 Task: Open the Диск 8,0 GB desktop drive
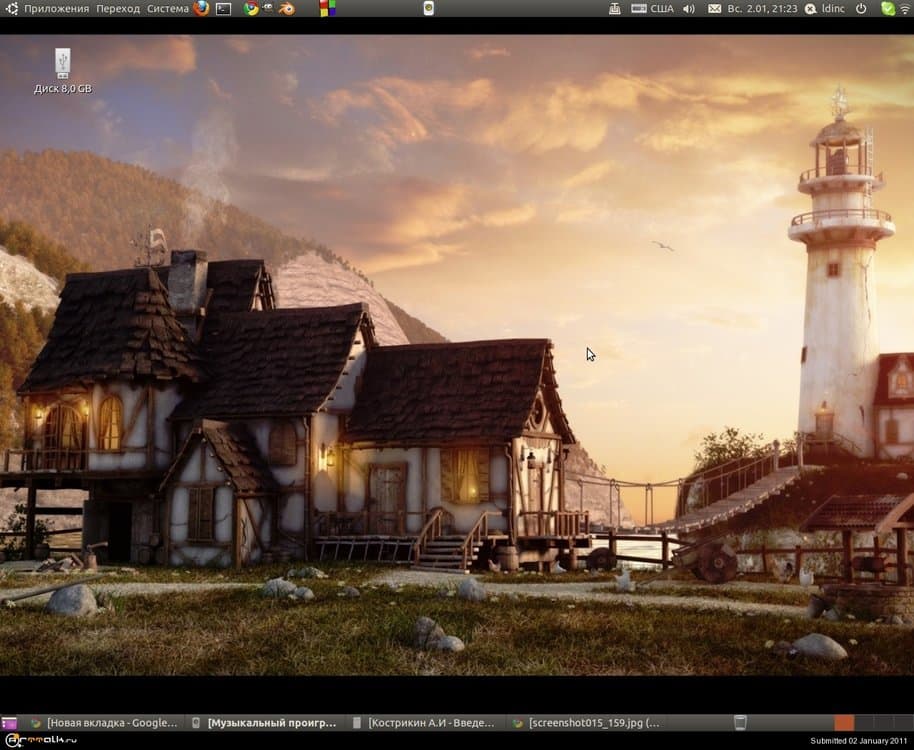[62, 71]
